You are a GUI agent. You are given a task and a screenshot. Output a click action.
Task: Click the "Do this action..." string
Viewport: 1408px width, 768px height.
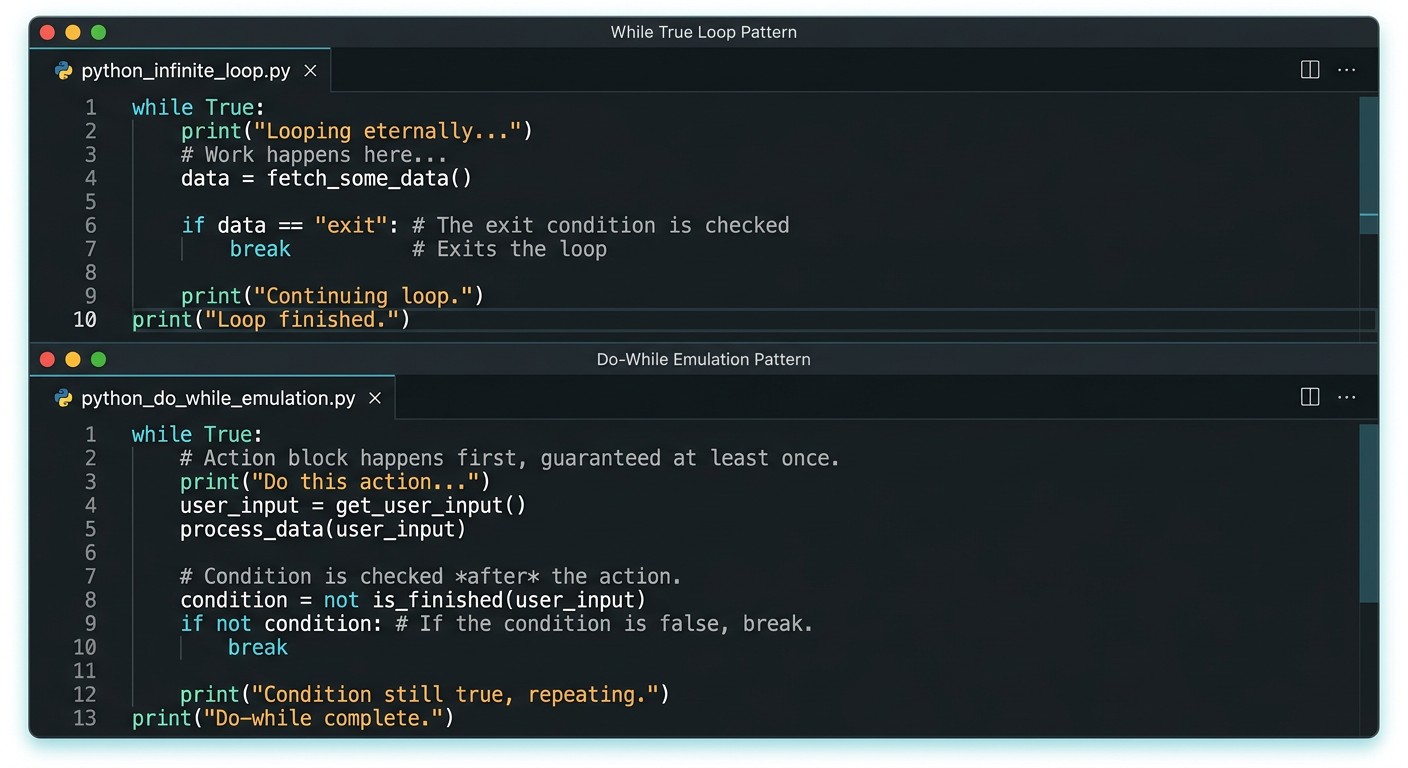point(365,482)
